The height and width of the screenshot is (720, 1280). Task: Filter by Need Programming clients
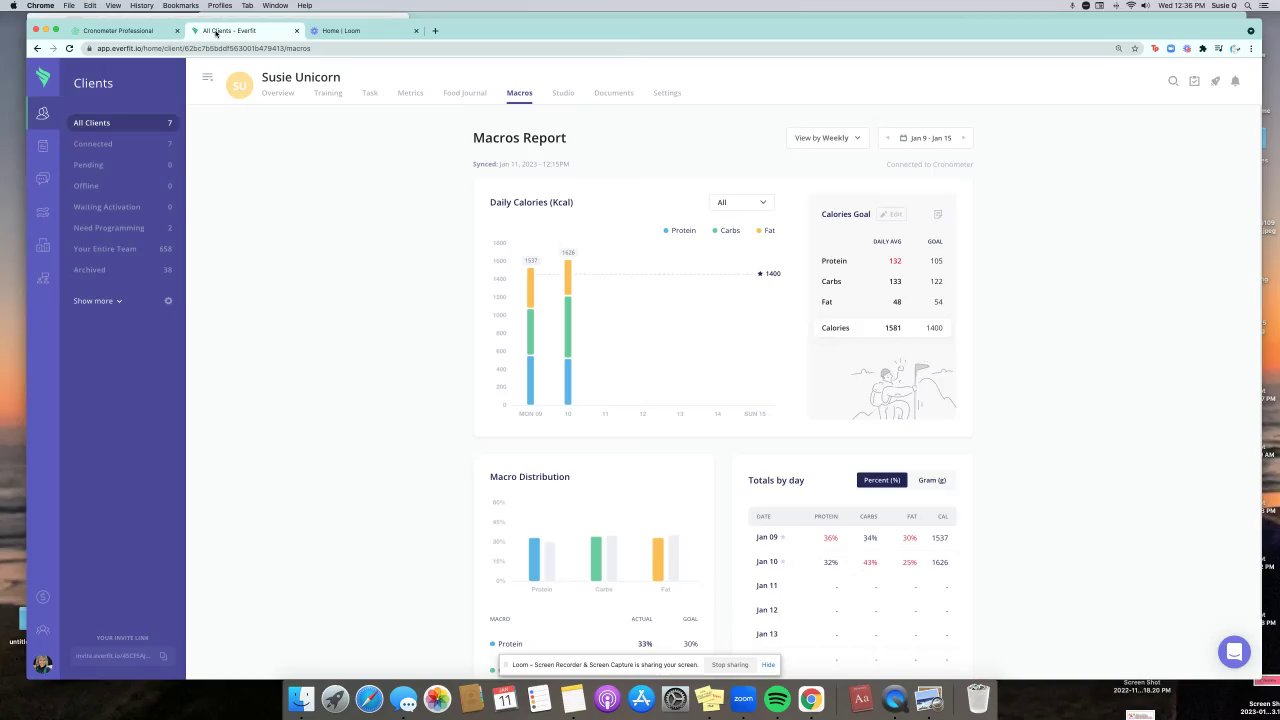pos(123,228)
